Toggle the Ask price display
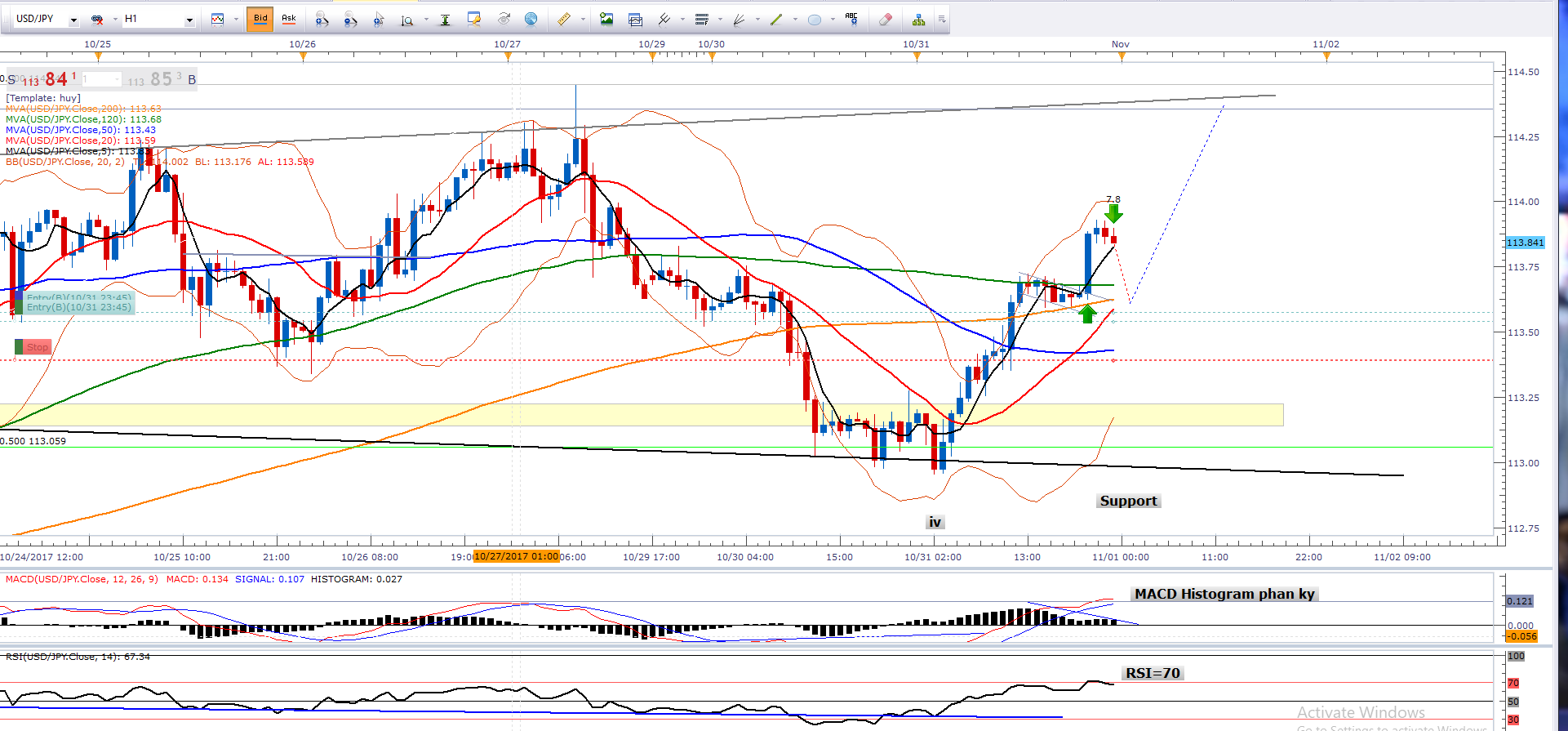Image resolution: width=1568 pixels, height=731 pixels. tap(289, 19)
